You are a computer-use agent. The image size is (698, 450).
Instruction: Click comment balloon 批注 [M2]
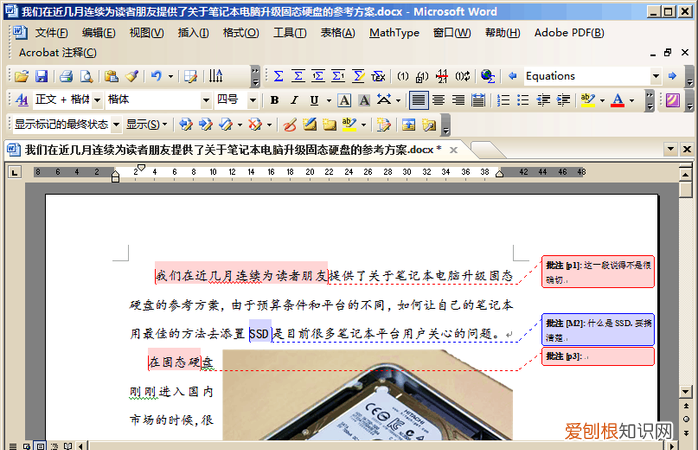coord(598,330)
